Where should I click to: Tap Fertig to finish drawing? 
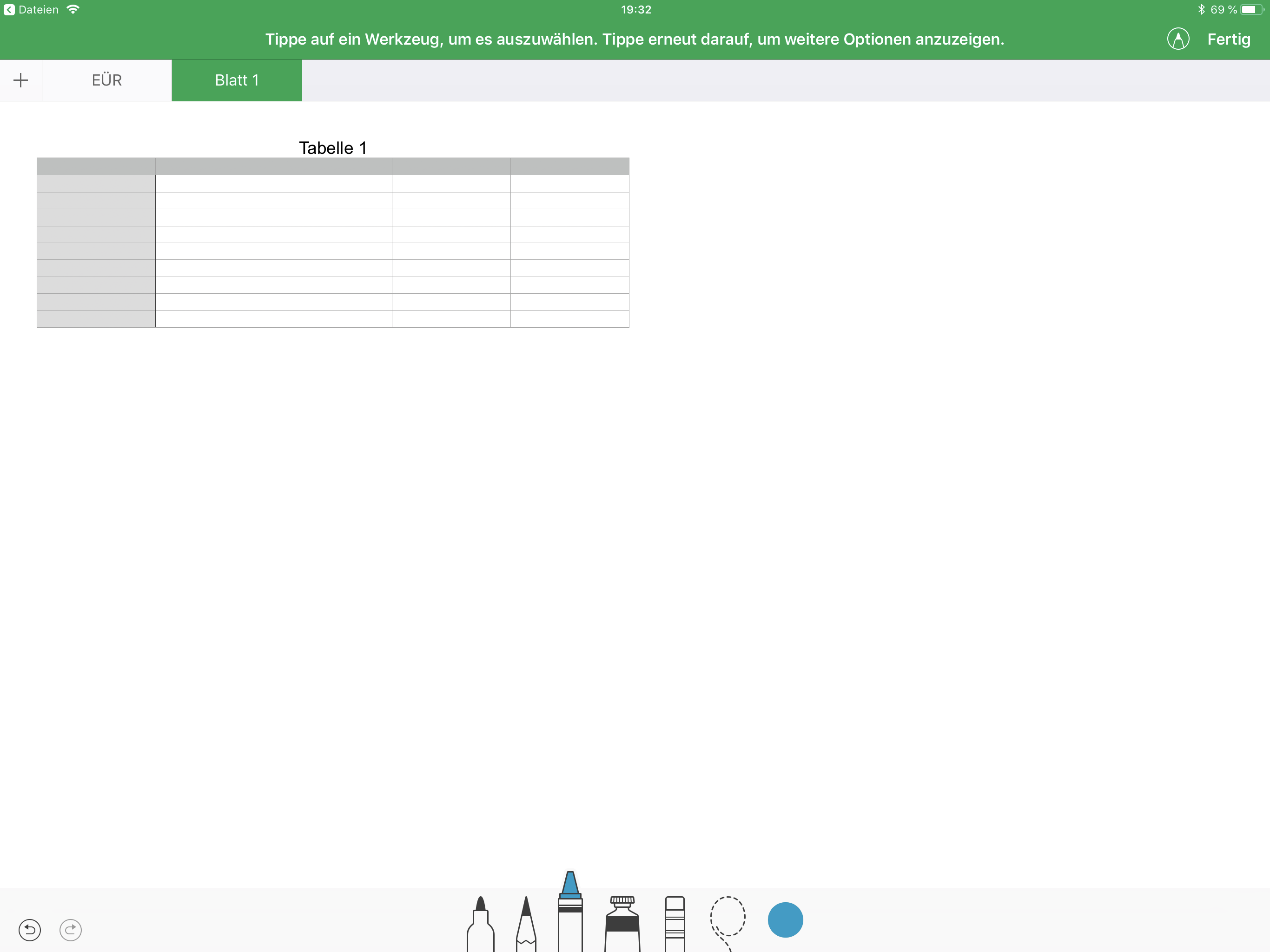click(1228, 39)
